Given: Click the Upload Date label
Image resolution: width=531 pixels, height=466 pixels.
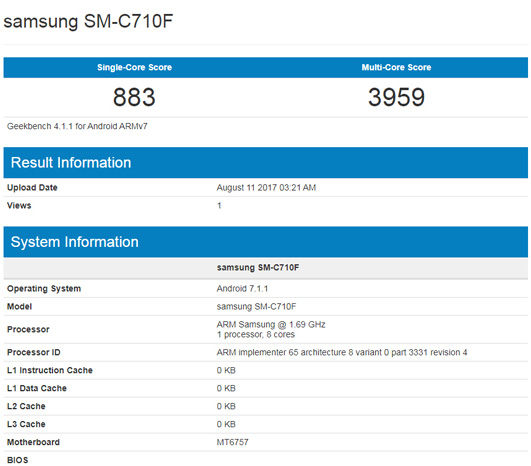Looking at the screenshot, I should click(x=32, y=188).
